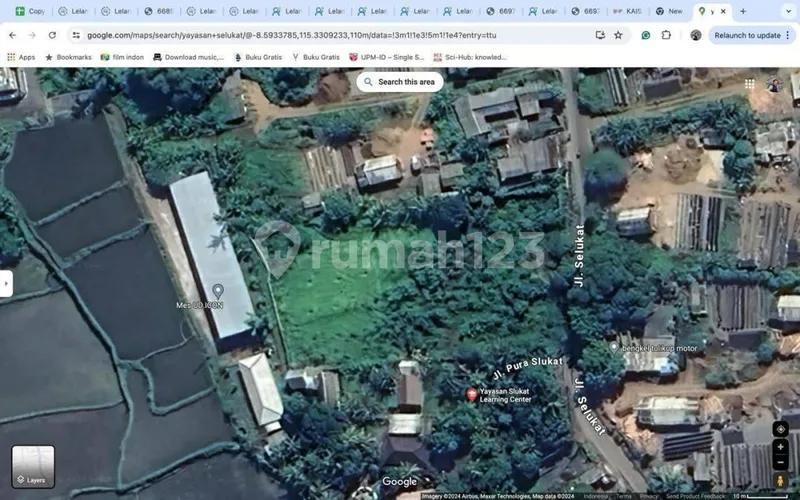Click the install app icon in address bar

coord(600,35)
